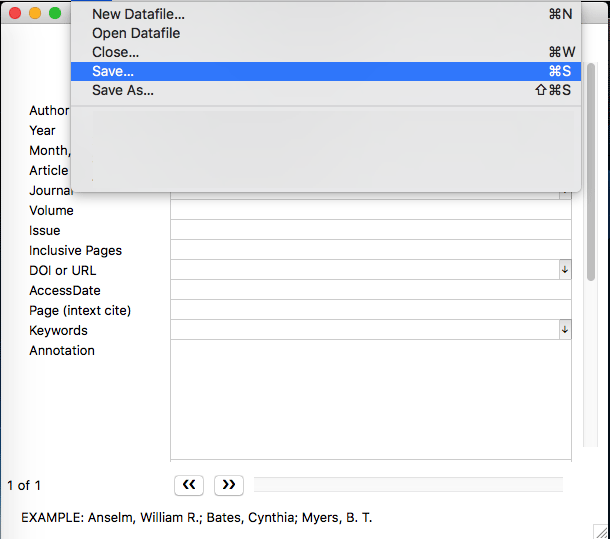The height and width of the screenshot is (539, 610).
Task: Select the highlighted Save... menu item
Action: point(112,71)
